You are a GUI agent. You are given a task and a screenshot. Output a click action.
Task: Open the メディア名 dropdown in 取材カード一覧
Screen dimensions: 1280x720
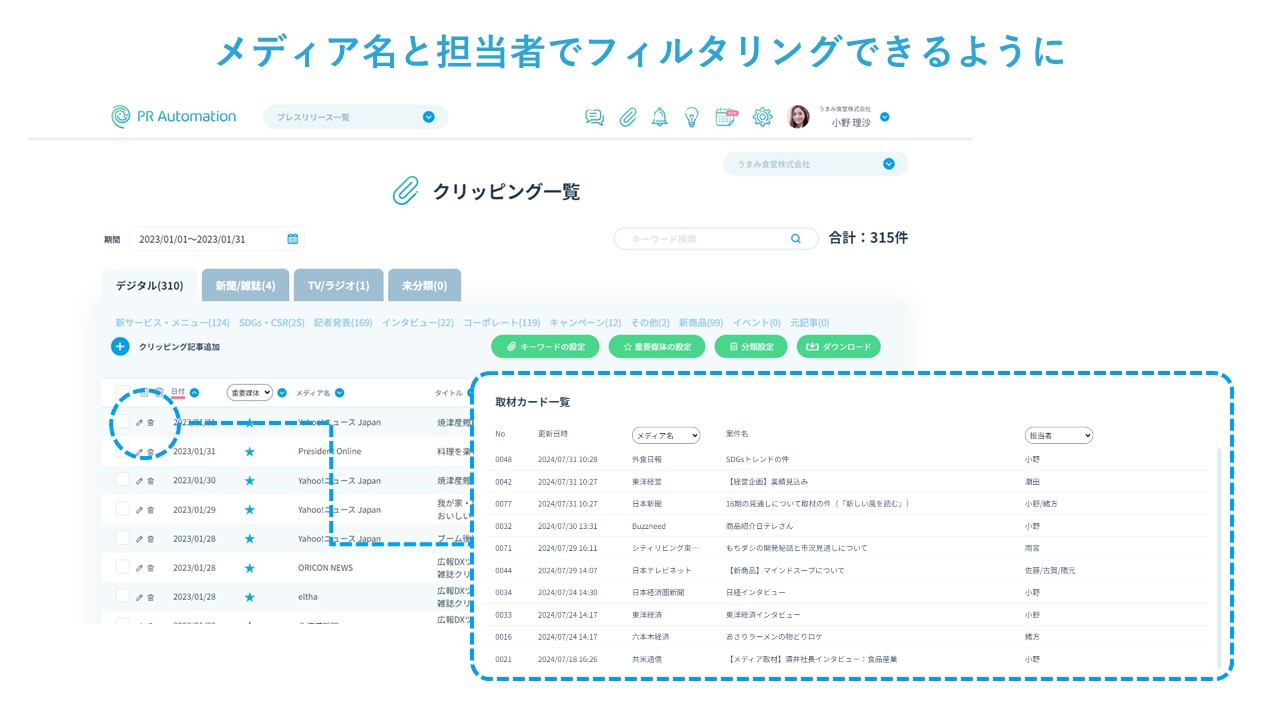[666, 436]
